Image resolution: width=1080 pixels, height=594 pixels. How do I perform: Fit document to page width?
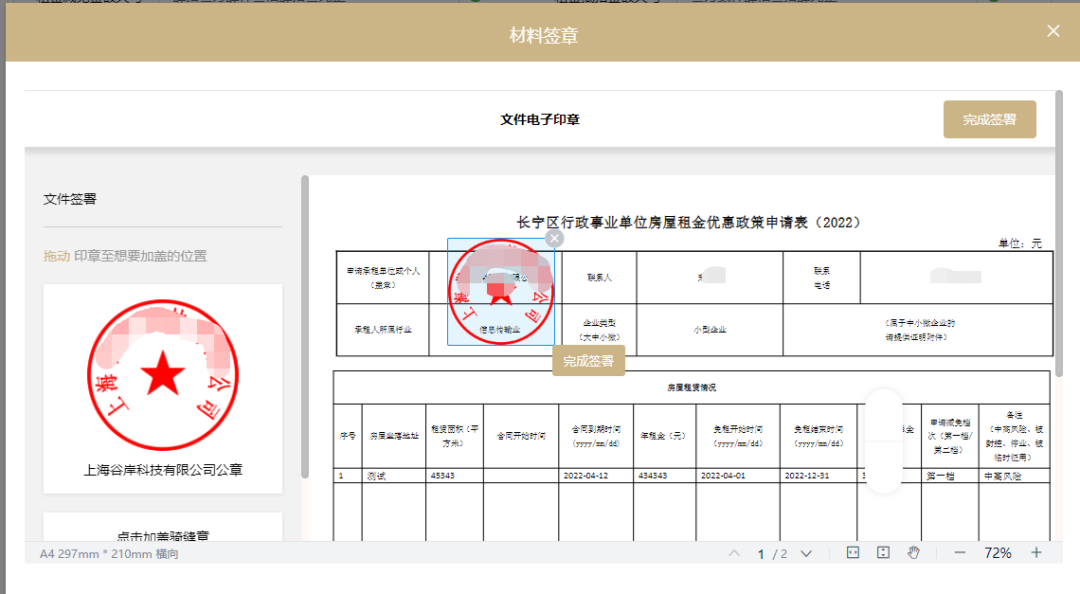tap(853, 553)
